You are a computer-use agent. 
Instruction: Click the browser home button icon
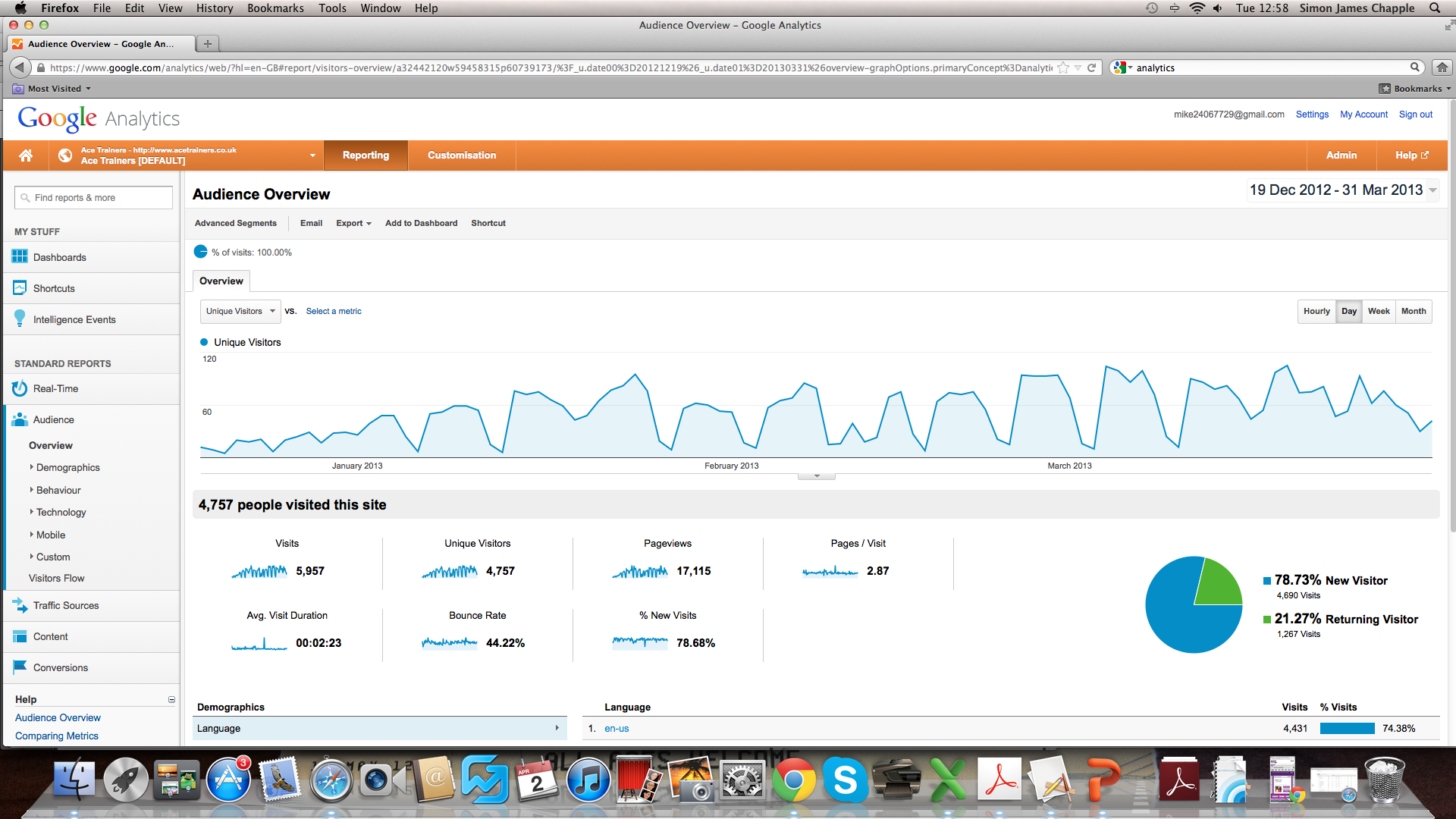tap(1442, 67)
